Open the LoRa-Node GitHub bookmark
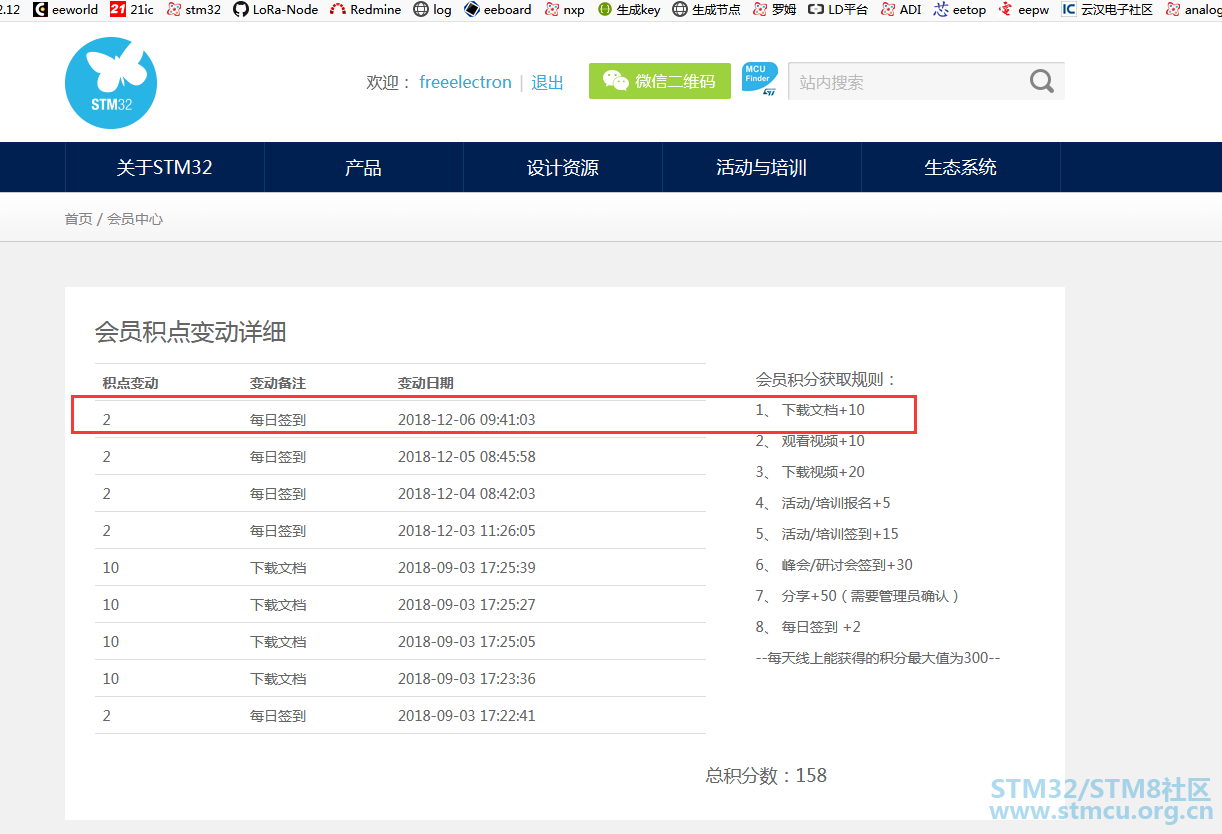This screenshot has width=1222, height=834. click(276, 9)
